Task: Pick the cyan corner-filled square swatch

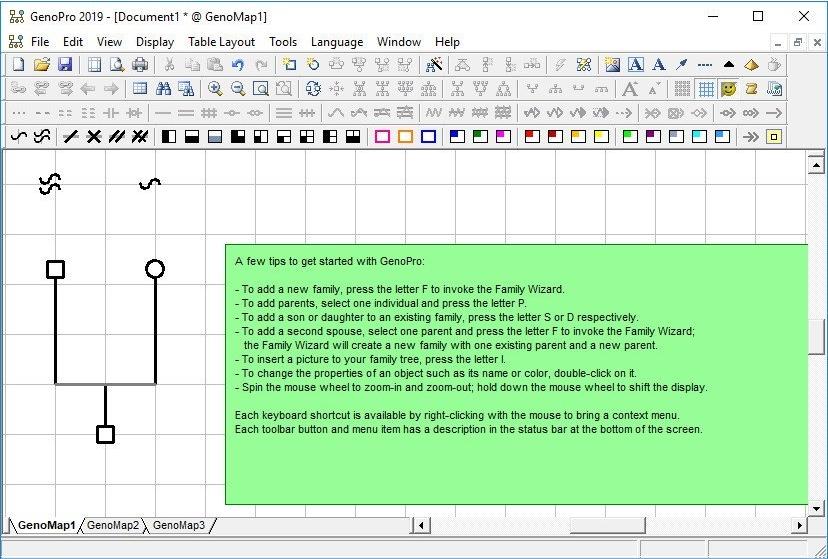Action: pos(699,137)
